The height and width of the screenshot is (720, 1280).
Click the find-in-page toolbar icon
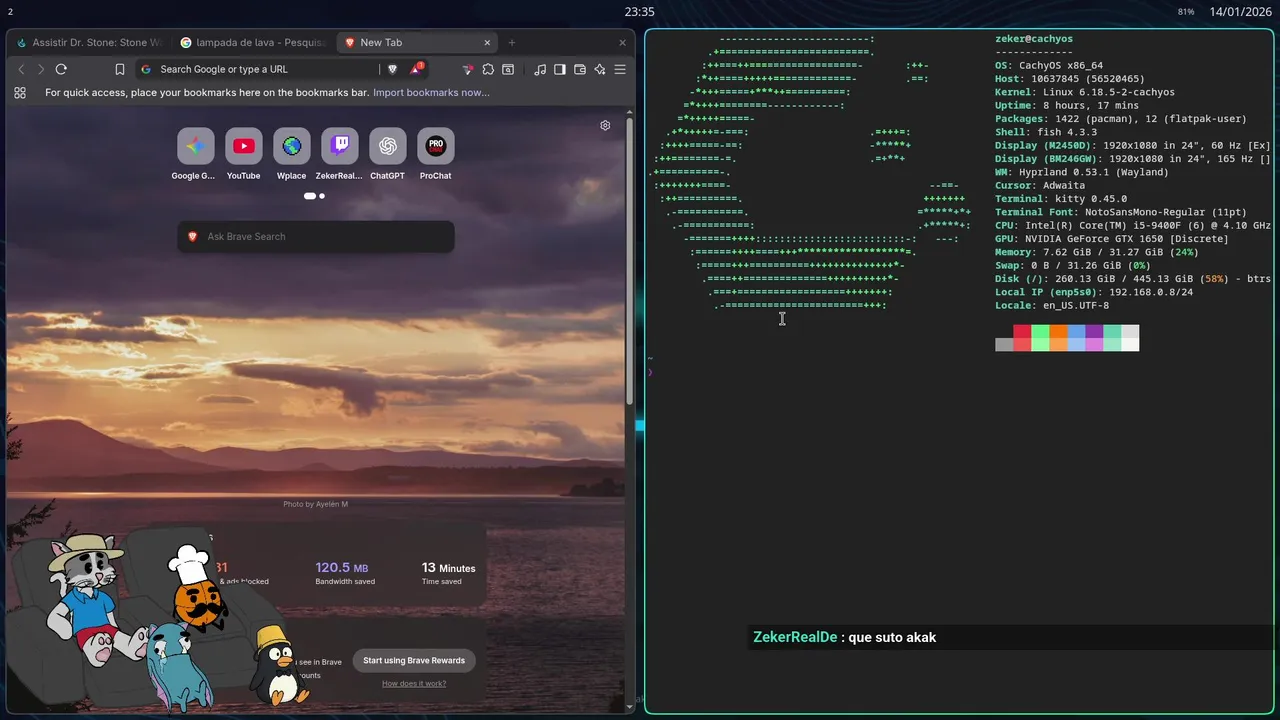click(x=508, y=69)
